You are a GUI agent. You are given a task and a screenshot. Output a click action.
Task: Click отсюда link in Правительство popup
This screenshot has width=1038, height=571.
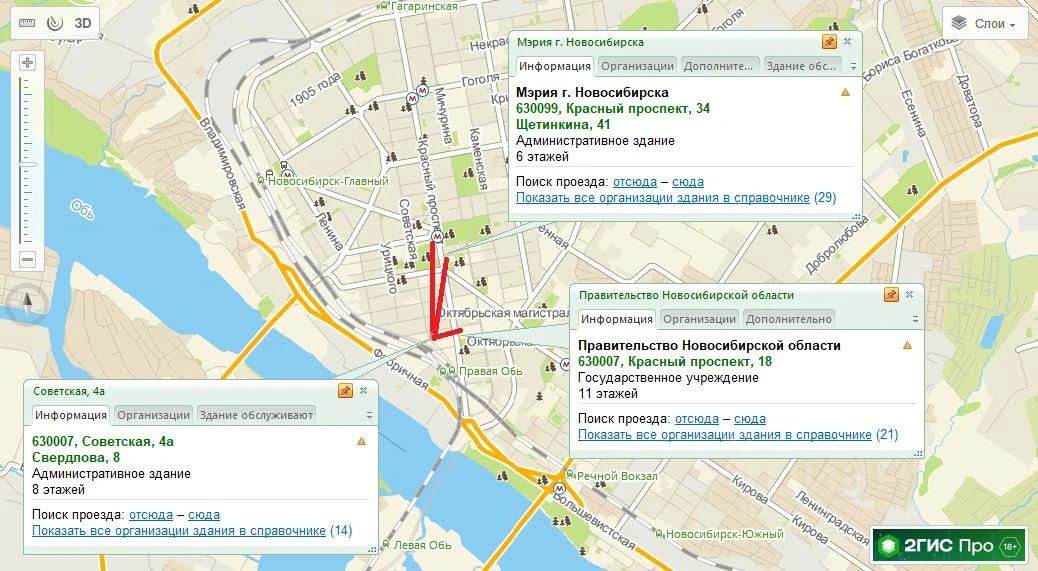pos(696,418)
